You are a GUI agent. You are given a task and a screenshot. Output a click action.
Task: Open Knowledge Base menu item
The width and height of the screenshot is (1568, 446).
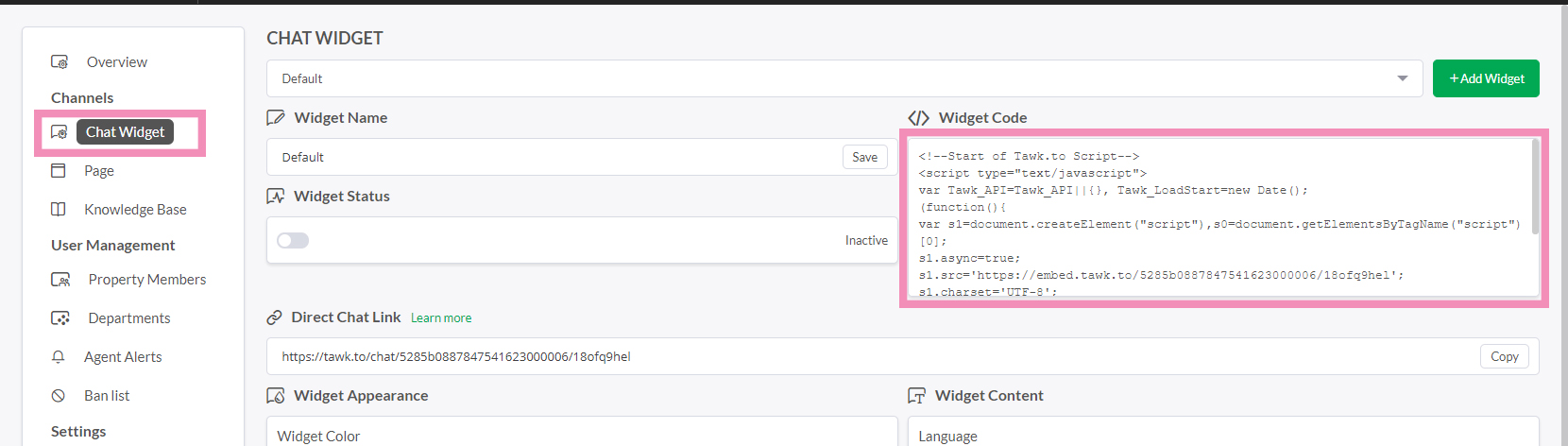click(x=135, y=210)
